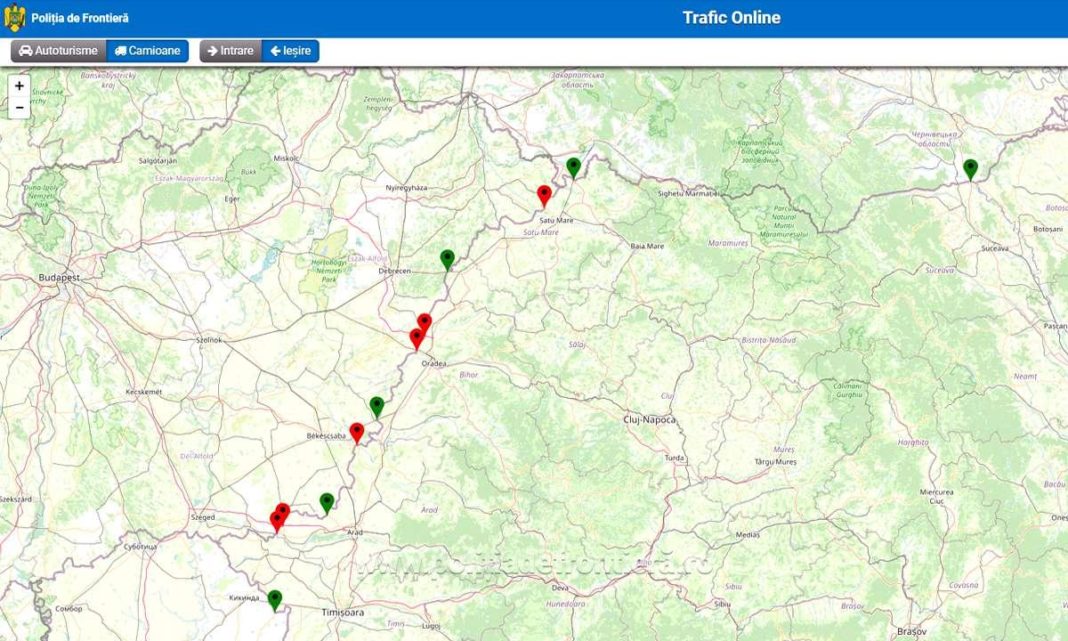1068x641 pixels.
Task: Click green marker on border north of Satu Mare
Action: tap(573, 166)
